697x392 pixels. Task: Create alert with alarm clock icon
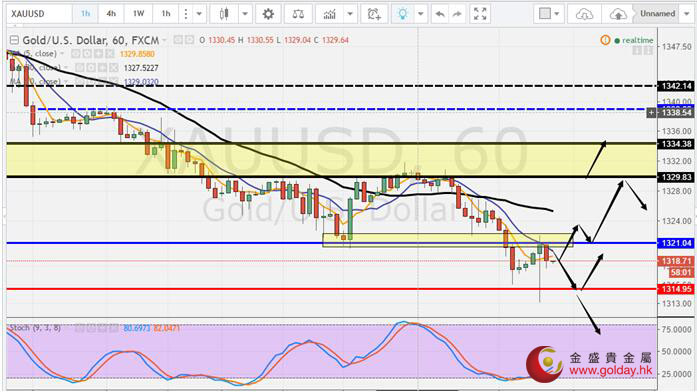pyautogui.click(x=374, y=14)
